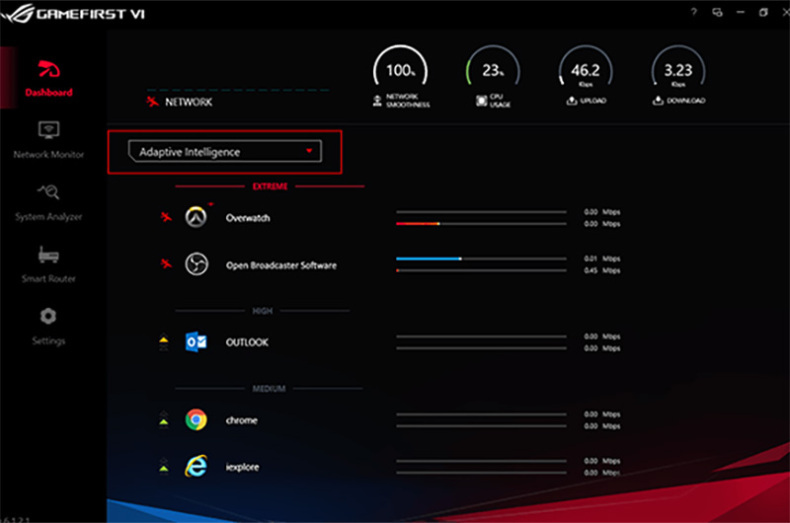Change priority arrow for Open Broadcaster Software

coord(166,264)
